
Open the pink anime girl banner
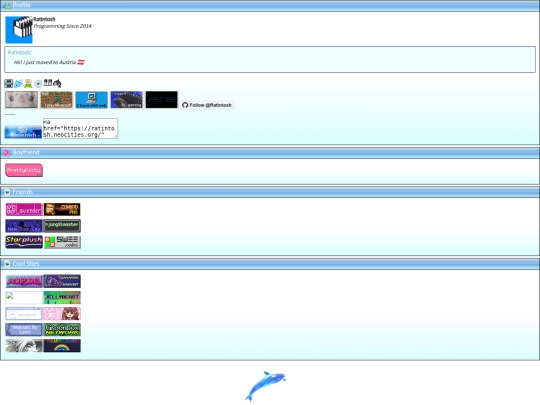pyautogui.click(x=62, y=314)
